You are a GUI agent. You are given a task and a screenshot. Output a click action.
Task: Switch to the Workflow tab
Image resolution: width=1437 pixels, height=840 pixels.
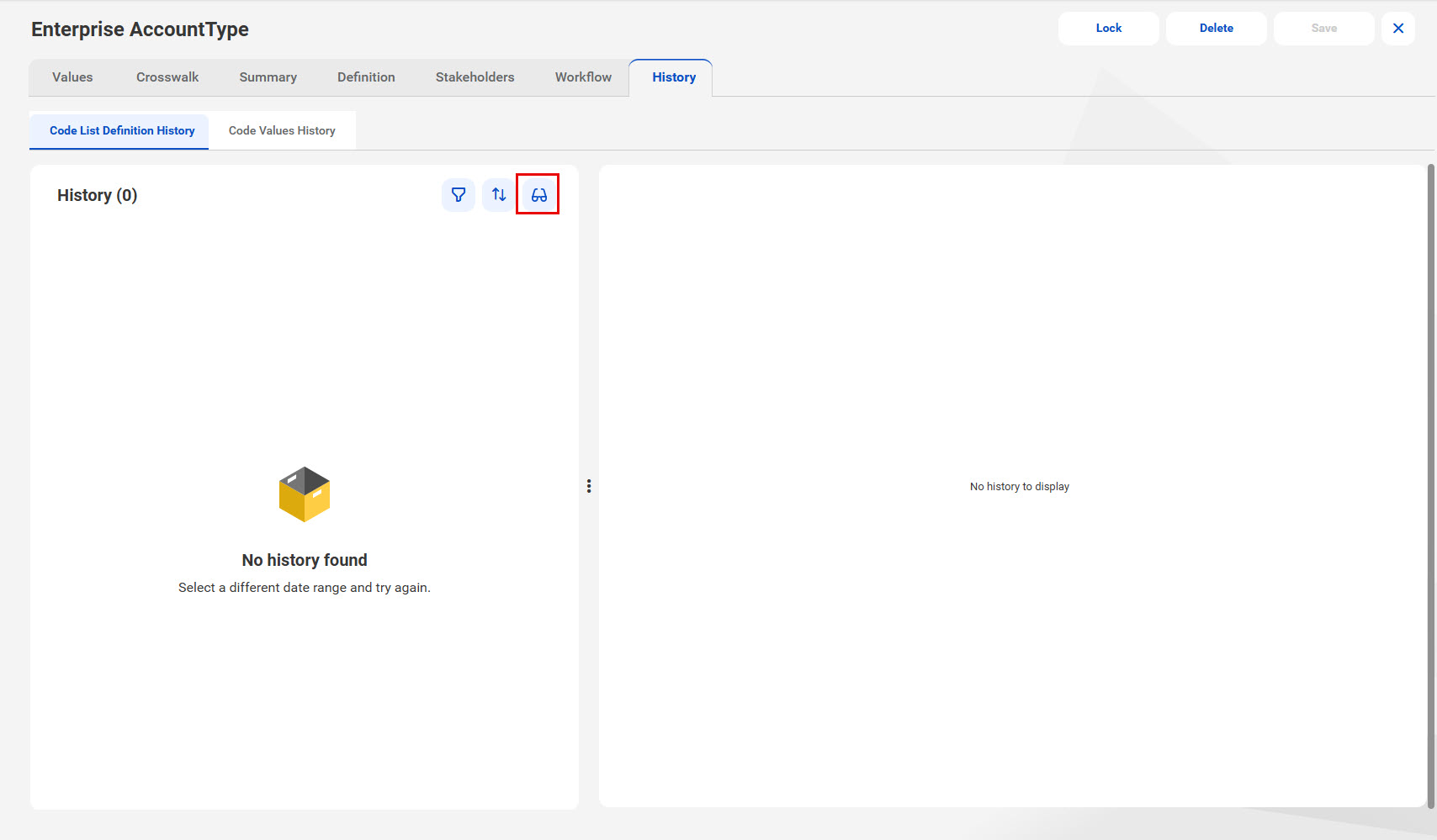tap(583, 77)
